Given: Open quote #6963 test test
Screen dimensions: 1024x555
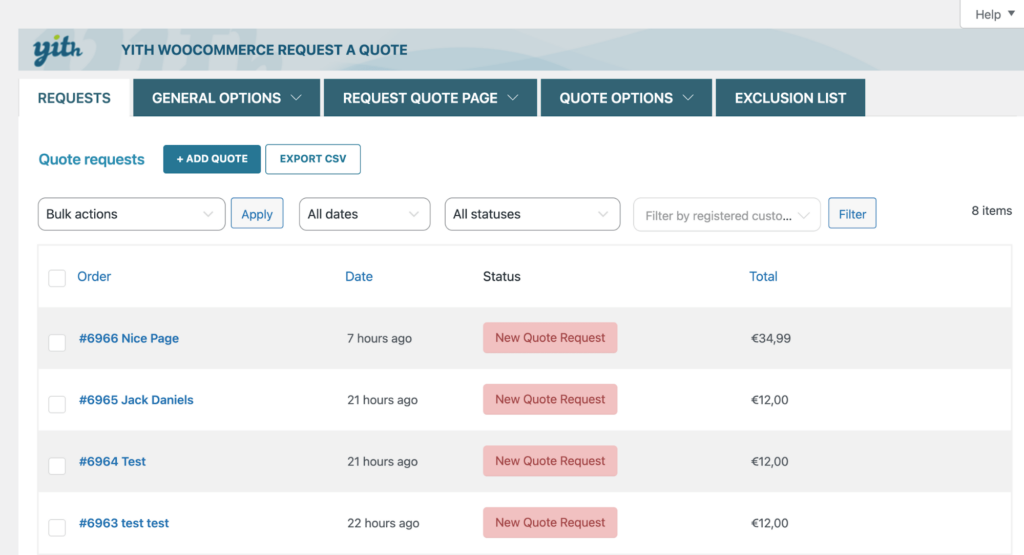Looking at the screenshot, I should pos(123,523).
